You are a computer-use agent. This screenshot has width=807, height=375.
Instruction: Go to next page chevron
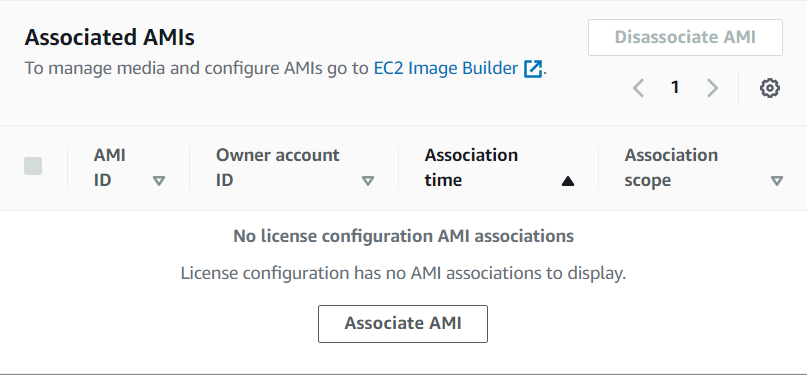(712, 88)
